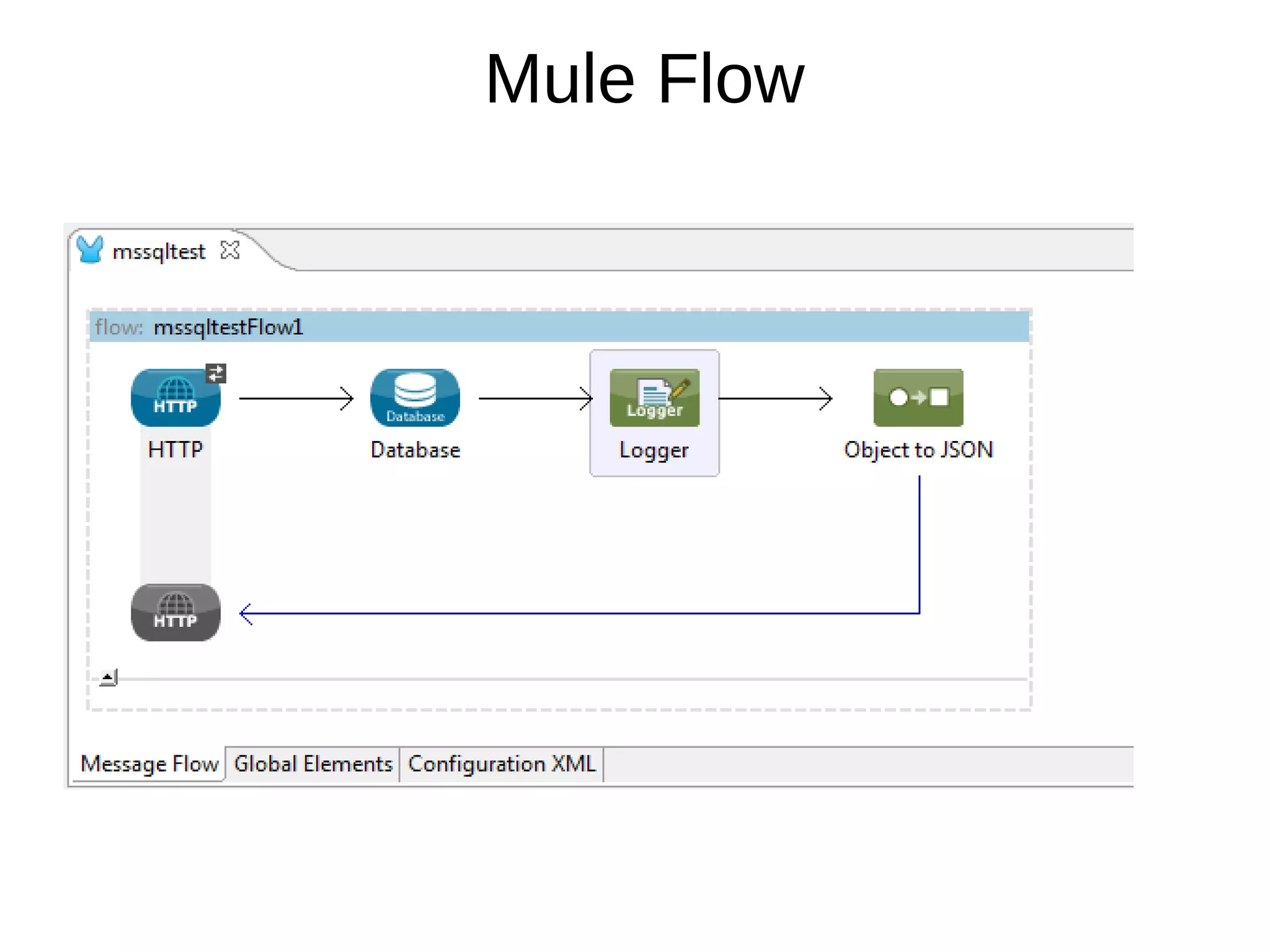Click the Mule icon in mssqltest tab
The width and height of the screenshot is (1270, 952).
pos(90,250)
